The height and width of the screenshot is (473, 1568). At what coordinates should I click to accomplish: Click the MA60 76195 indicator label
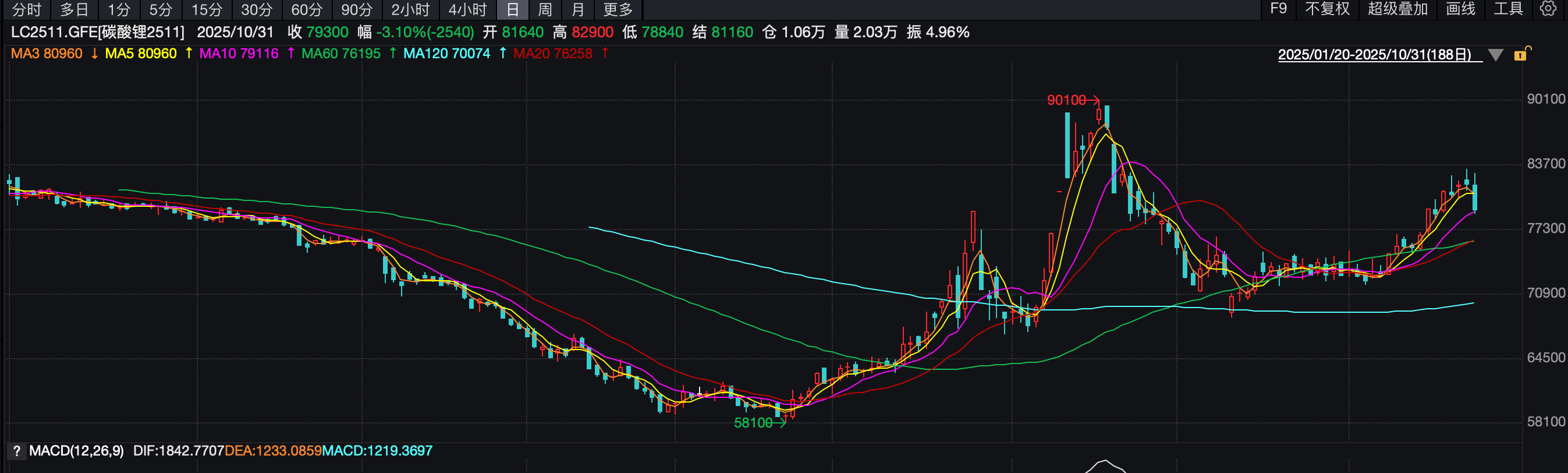pyautogui.click(x=341, y=54)
